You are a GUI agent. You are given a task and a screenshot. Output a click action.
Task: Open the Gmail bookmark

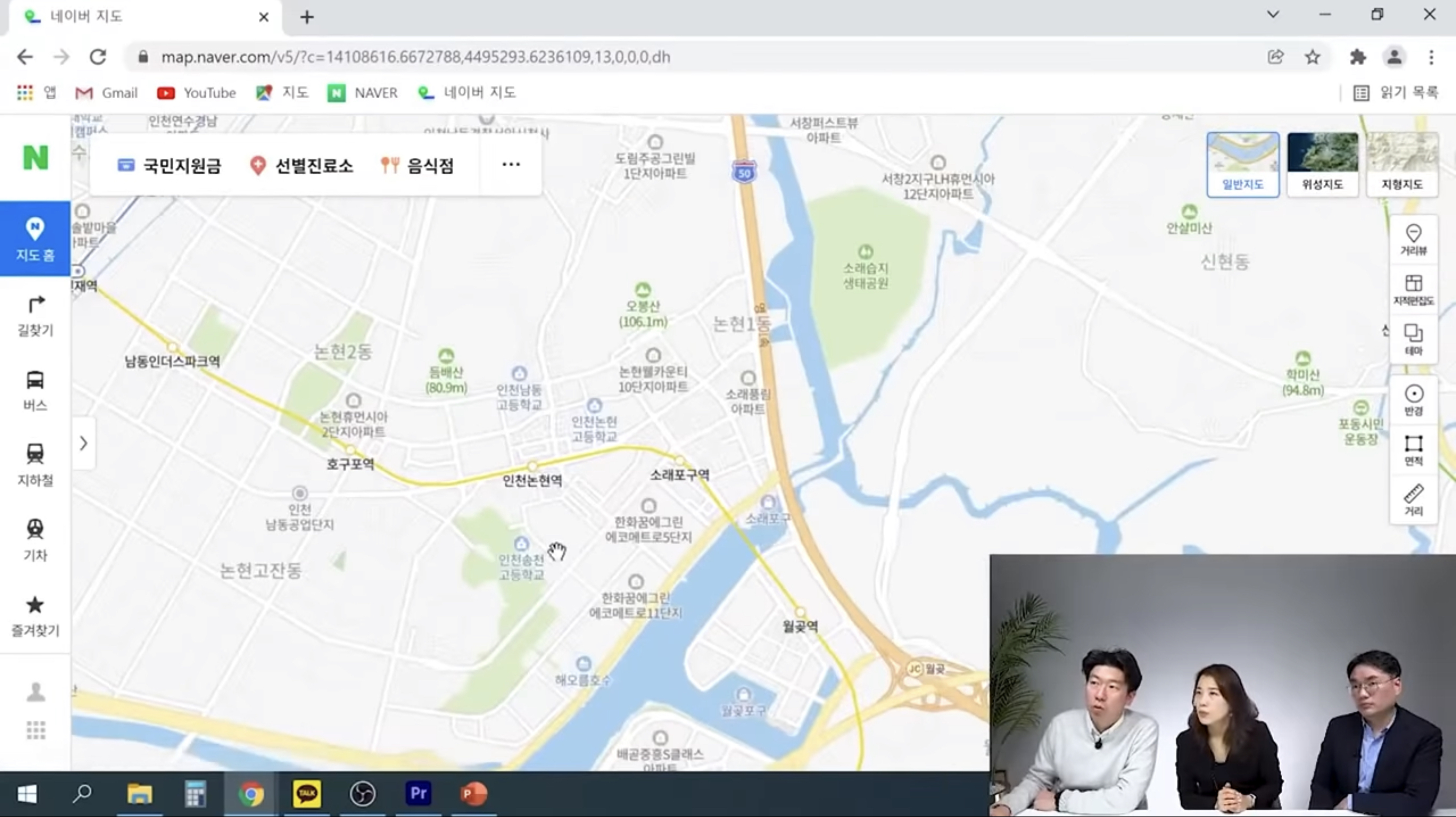[106, 93]
